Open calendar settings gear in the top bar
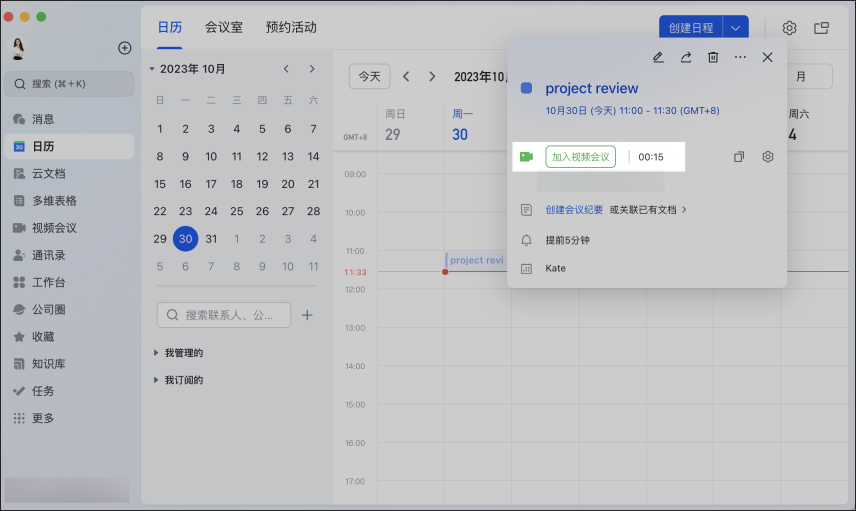Viewport: 856px width, 511px height. (789, 28)
